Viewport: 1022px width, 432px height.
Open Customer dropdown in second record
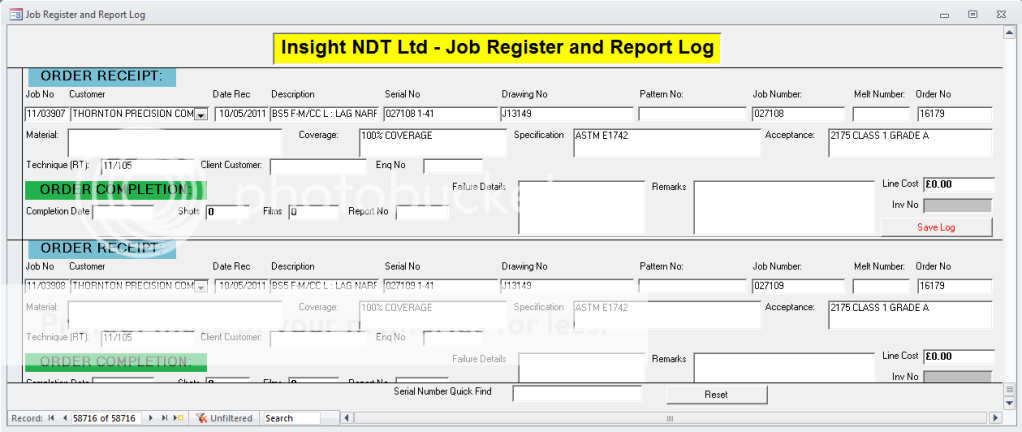[201, 286]
